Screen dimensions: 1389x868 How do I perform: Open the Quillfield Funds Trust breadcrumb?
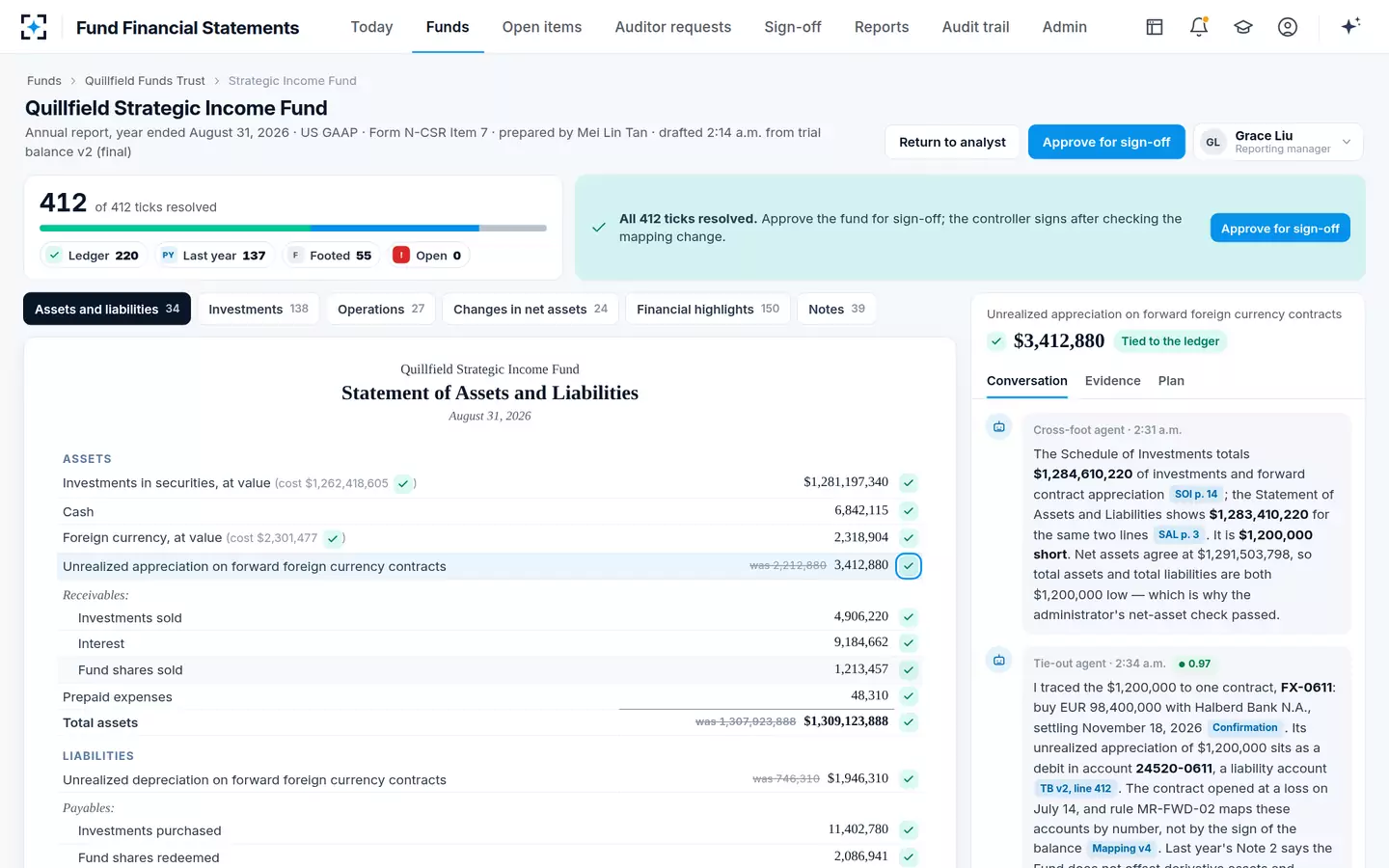(145, 81)
